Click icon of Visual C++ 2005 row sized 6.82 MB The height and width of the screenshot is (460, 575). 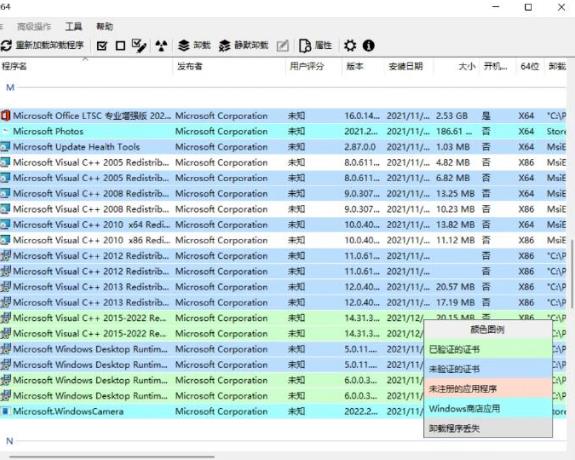pos(5,178)
